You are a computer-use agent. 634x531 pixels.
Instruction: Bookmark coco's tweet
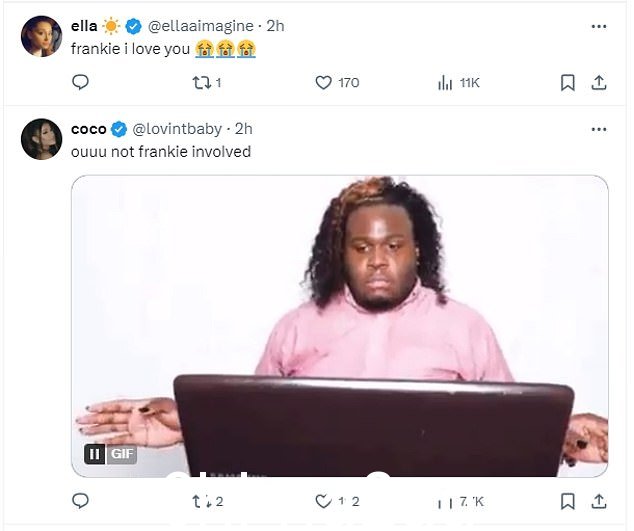568,501
